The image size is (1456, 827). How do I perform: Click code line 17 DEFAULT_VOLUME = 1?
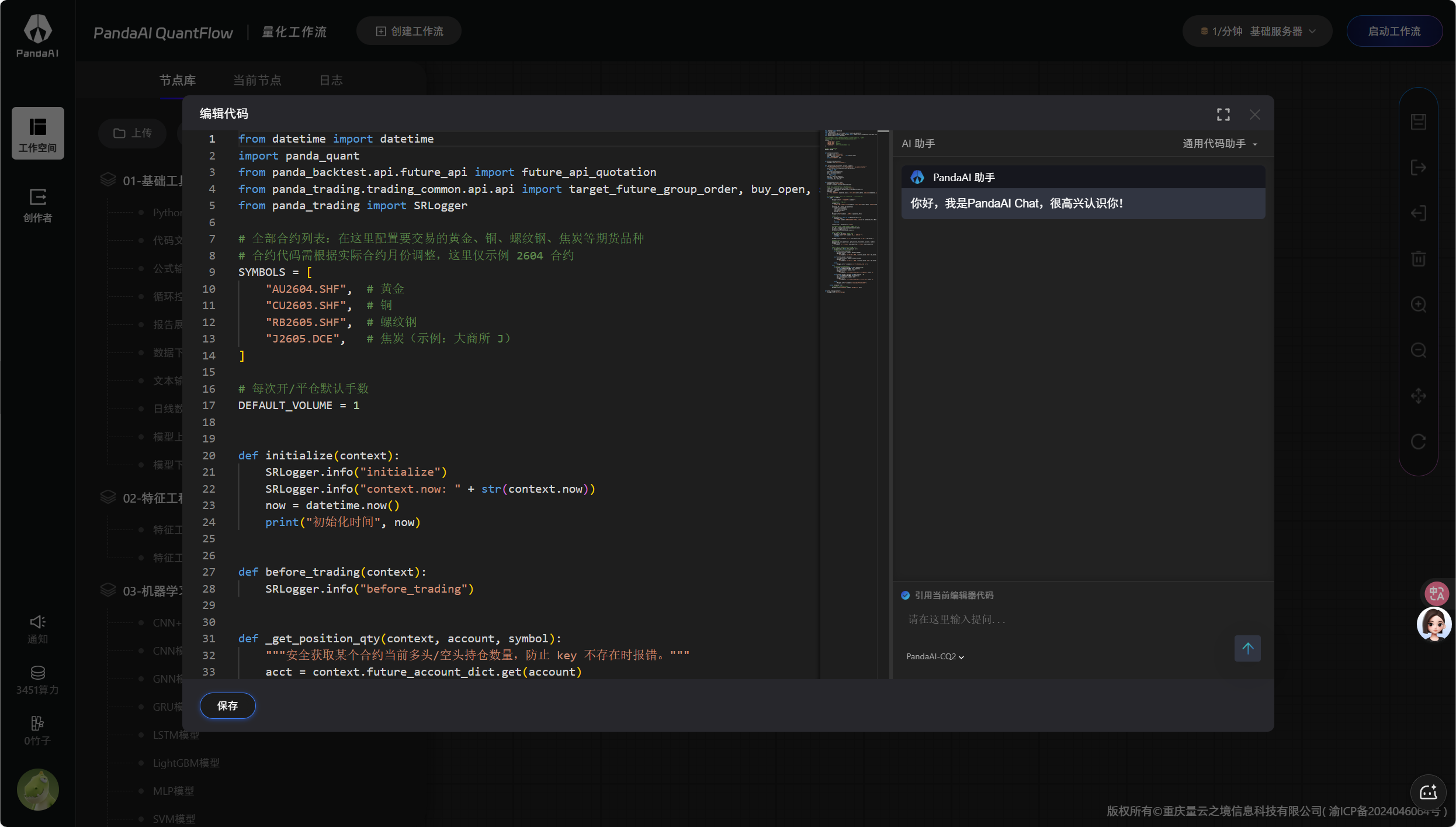(x=299, y=405)
